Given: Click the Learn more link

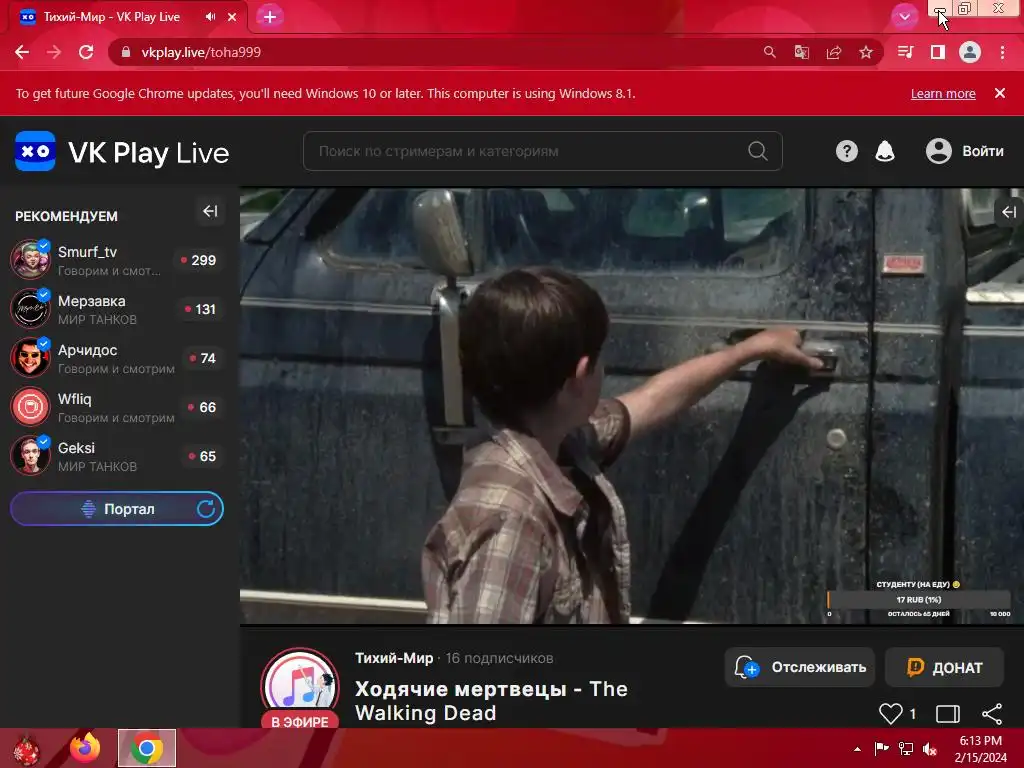Looking at the screenshot, I should (943, 93).
